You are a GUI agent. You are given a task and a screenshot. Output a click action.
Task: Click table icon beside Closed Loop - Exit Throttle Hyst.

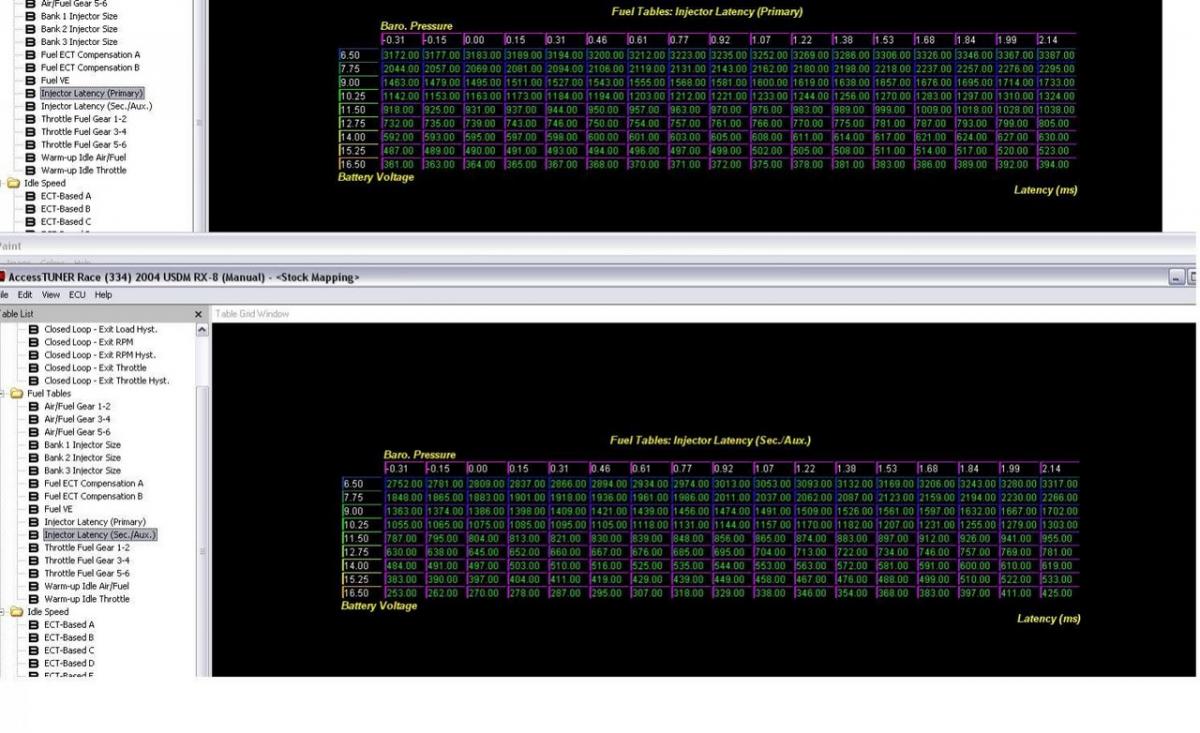click(34, 381)
